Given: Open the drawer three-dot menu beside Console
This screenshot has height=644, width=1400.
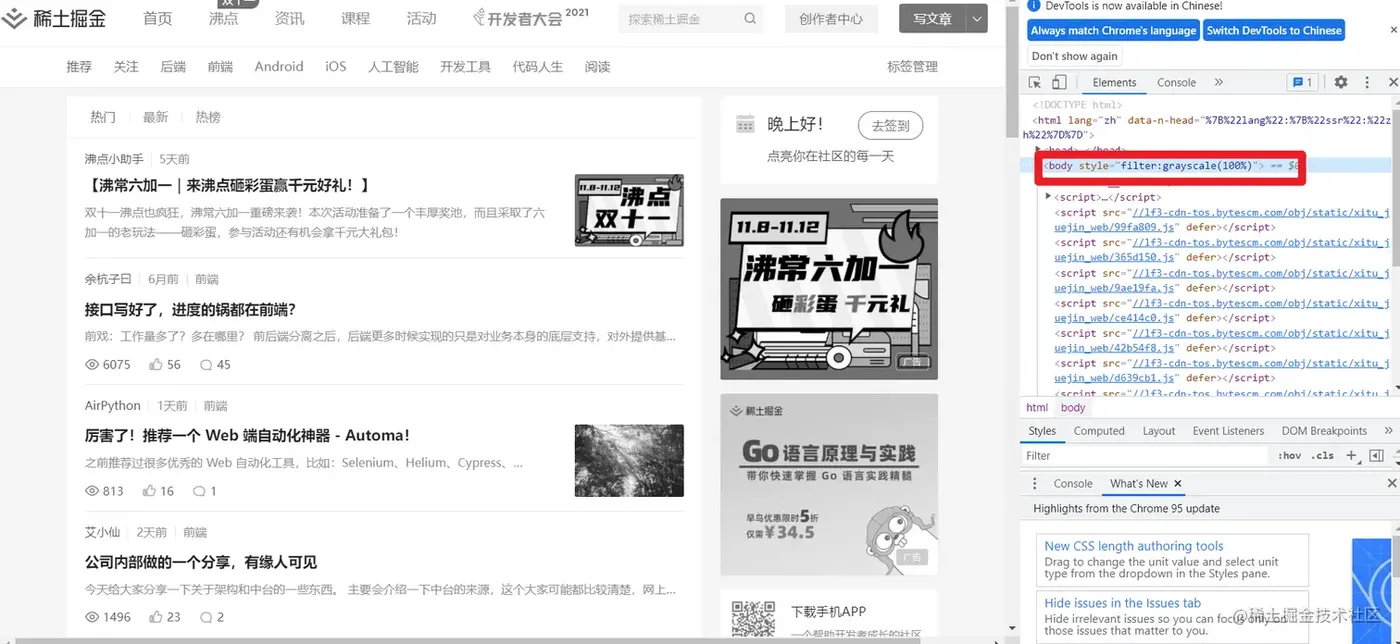Looking at the screenshot, I should point(1035,483).
